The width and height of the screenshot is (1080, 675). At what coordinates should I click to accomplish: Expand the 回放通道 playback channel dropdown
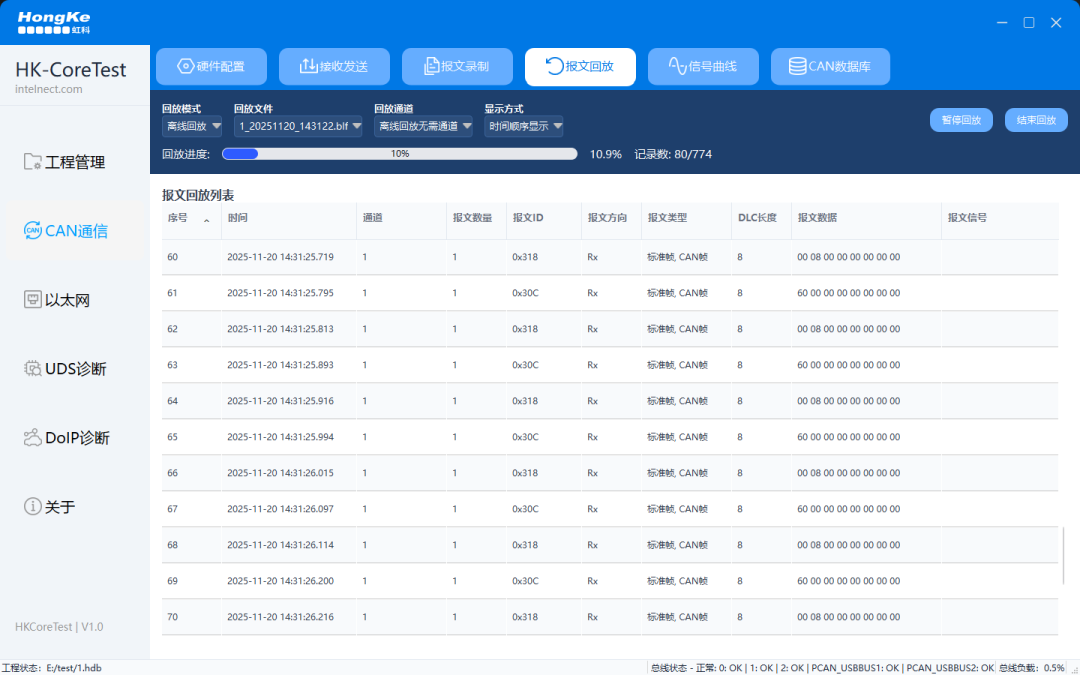pyautogui.click(x=423, y=126)
